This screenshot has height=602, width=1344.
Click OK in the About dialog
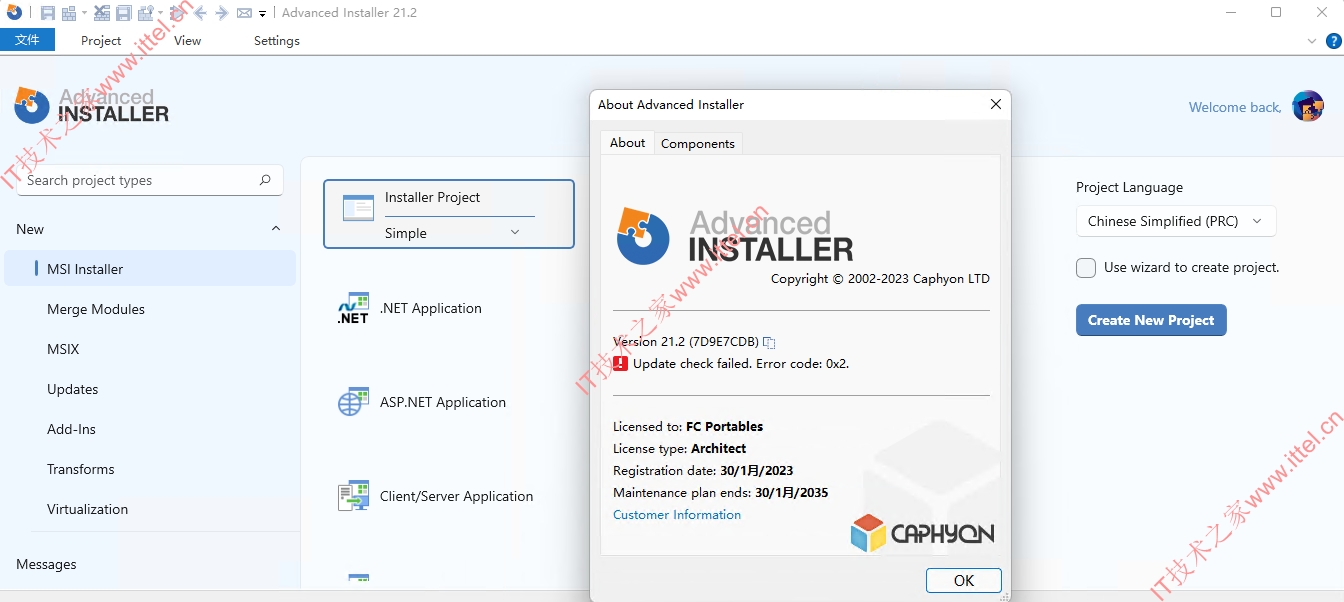964,580
